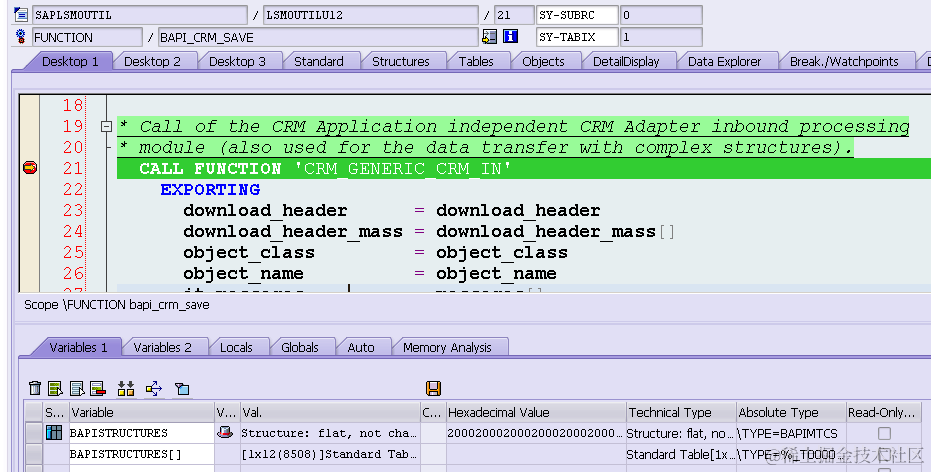The width and height of the screenshot is (931, 472).
Task: Switch to the Desktop 2 tab
Action: coord(153,61)
